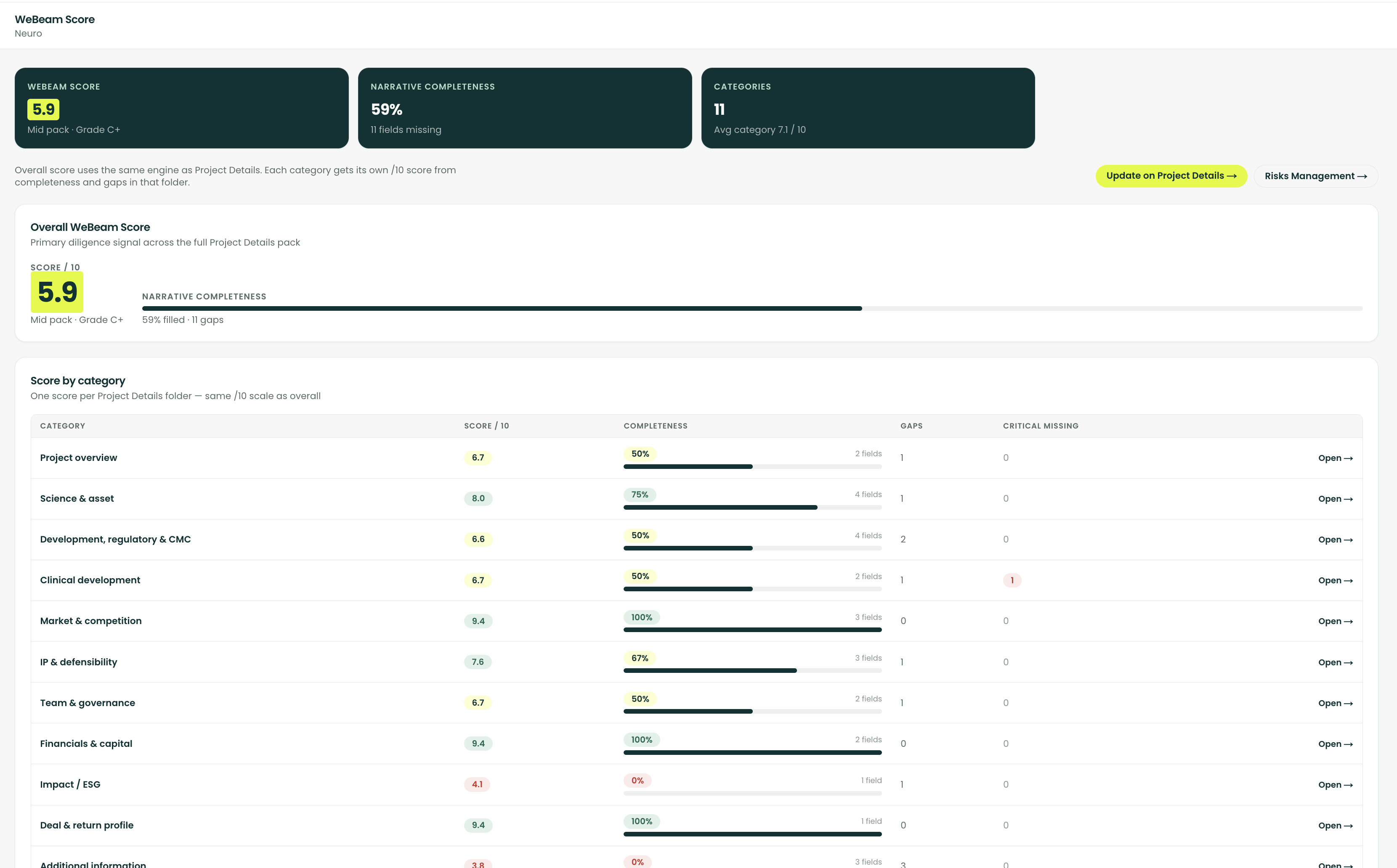This screenshot has width=1397, height=868.
Task: Click the Completeness column header
Action: [655, 426]
